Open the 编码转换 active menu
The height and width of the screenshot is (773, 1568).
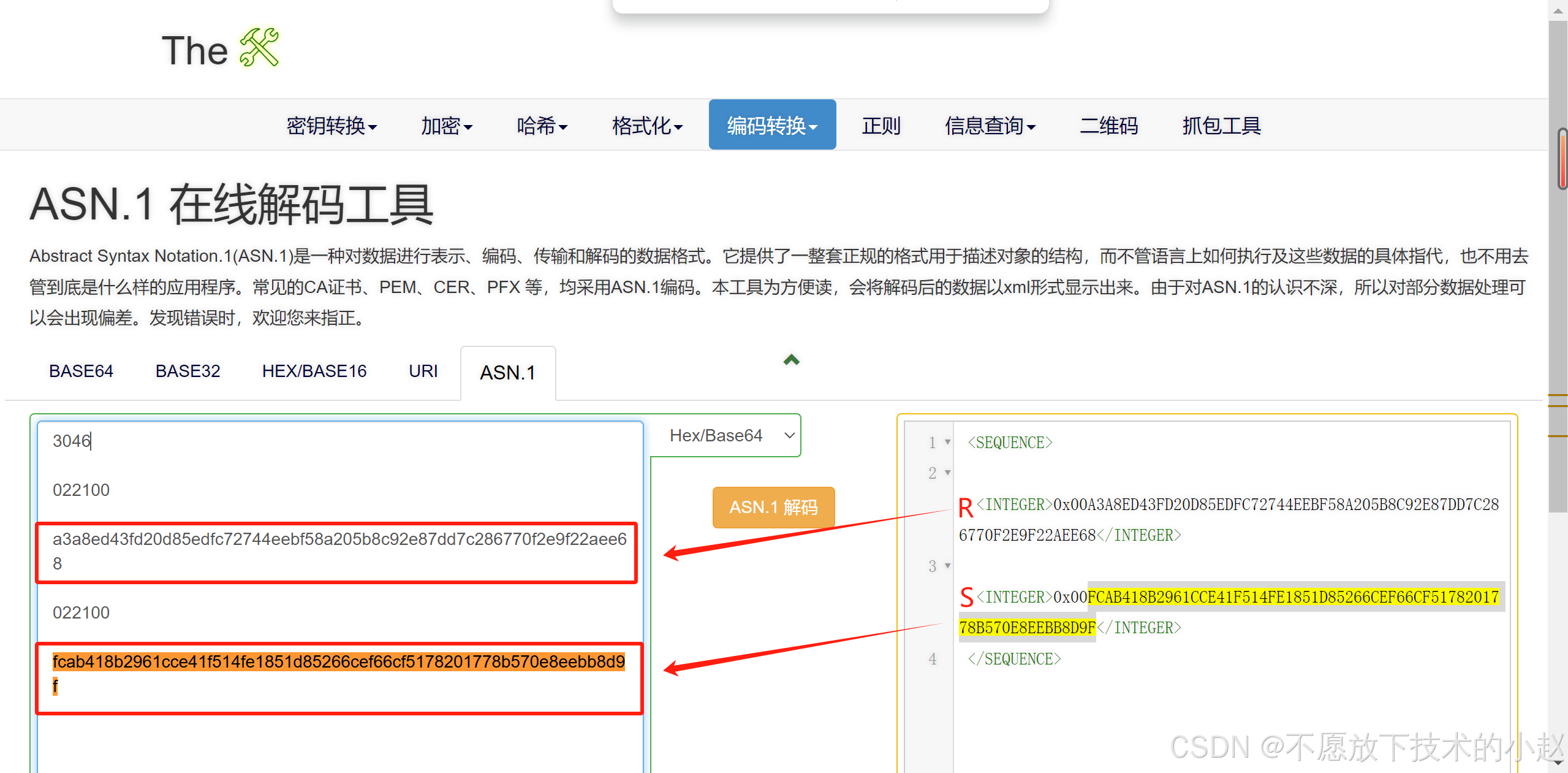point(772,126)
